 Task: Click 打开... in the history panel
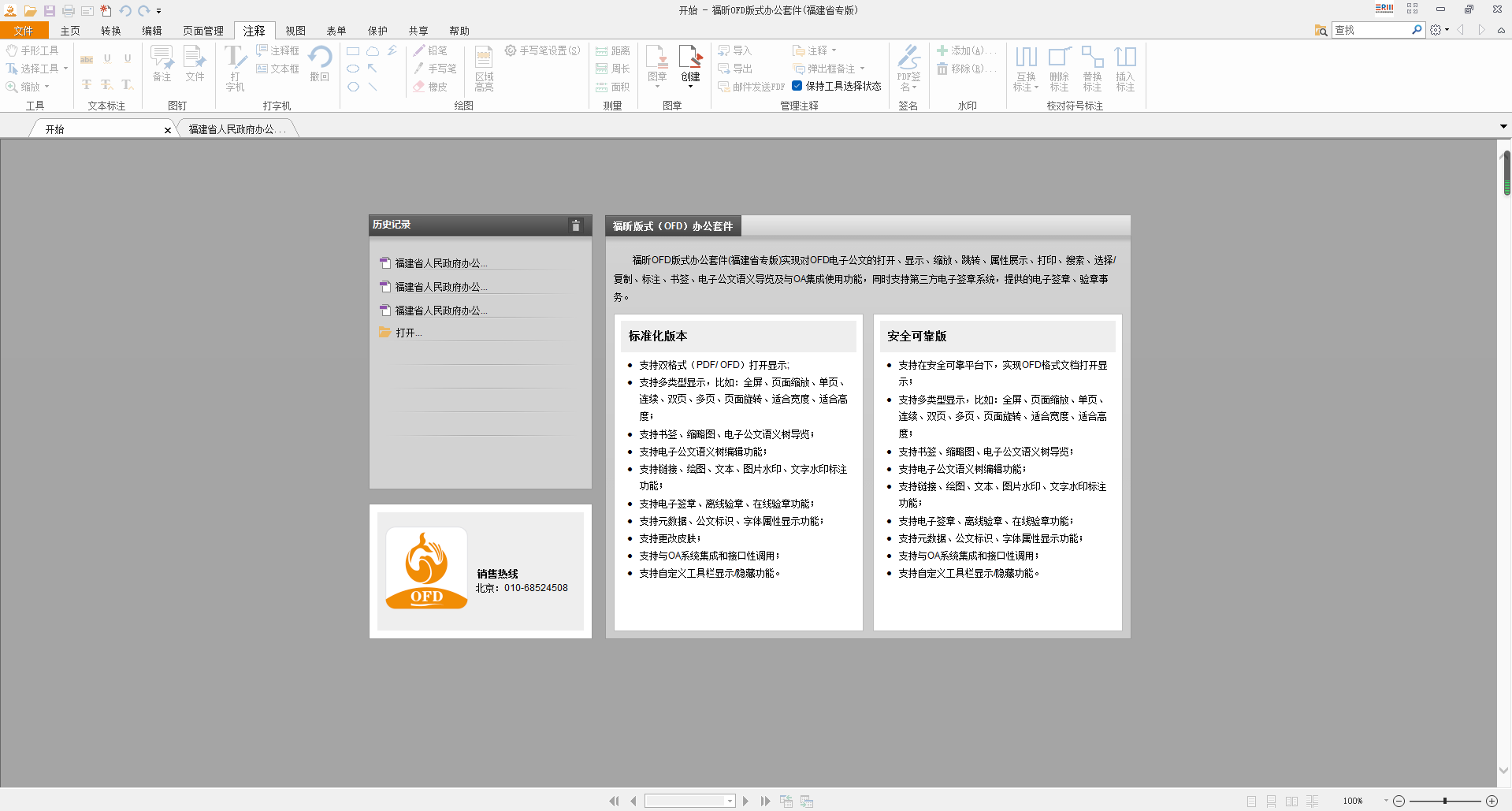pyautogui.click(x=408, y=333)
